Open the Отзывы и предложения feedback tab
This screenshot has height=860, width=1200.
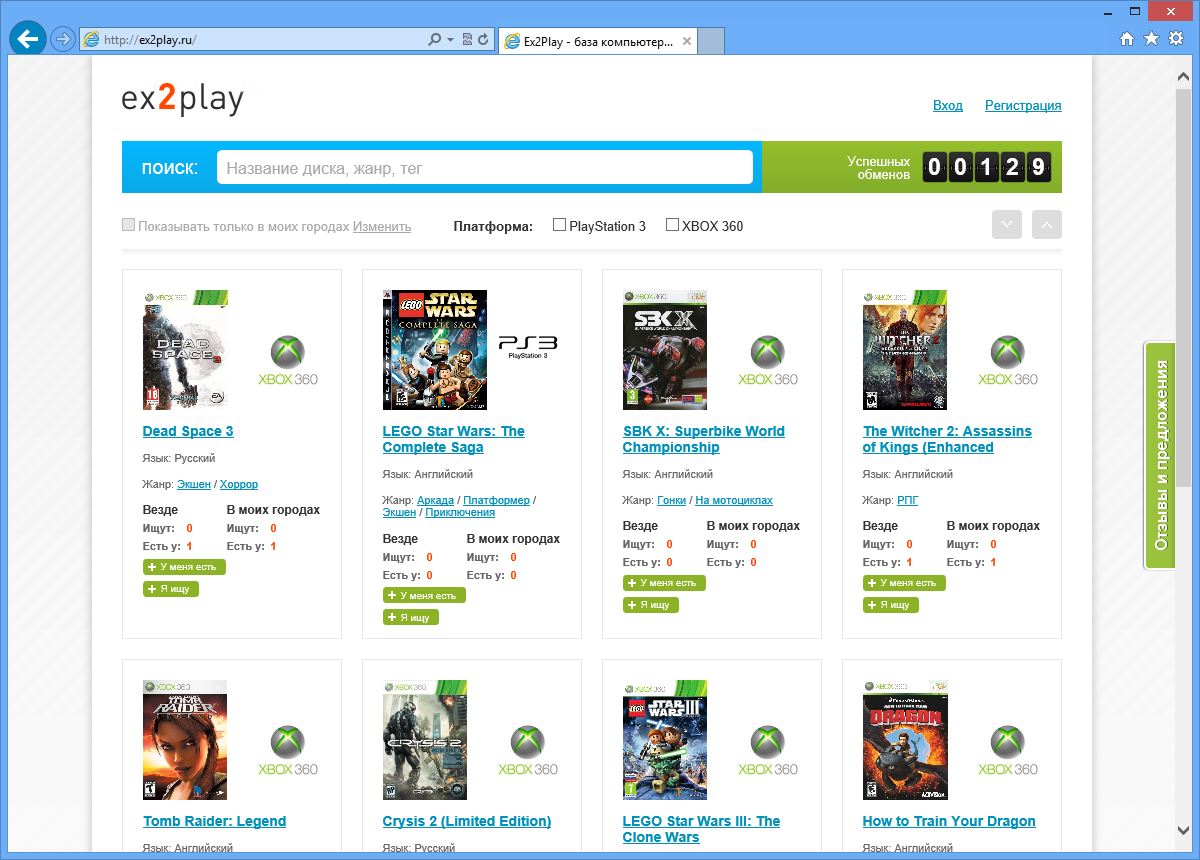pyautogui.click(x=1160, y=455)
